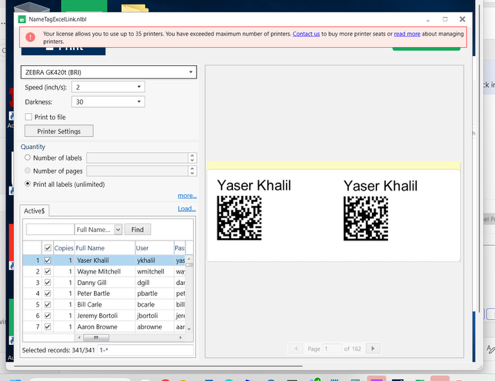Click the ykhalil user cell

tap(154, 260)
